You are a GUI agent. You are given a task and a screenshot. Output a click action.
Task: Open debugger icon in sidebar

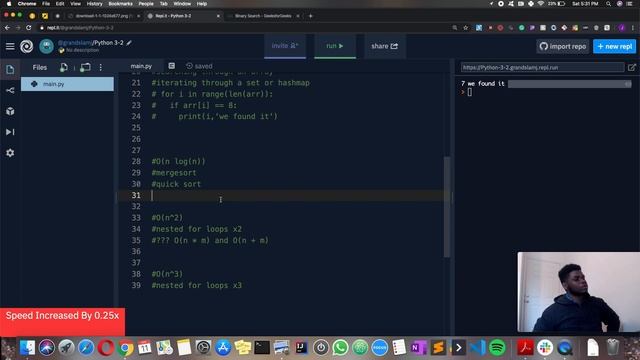(x=10, y=132)
